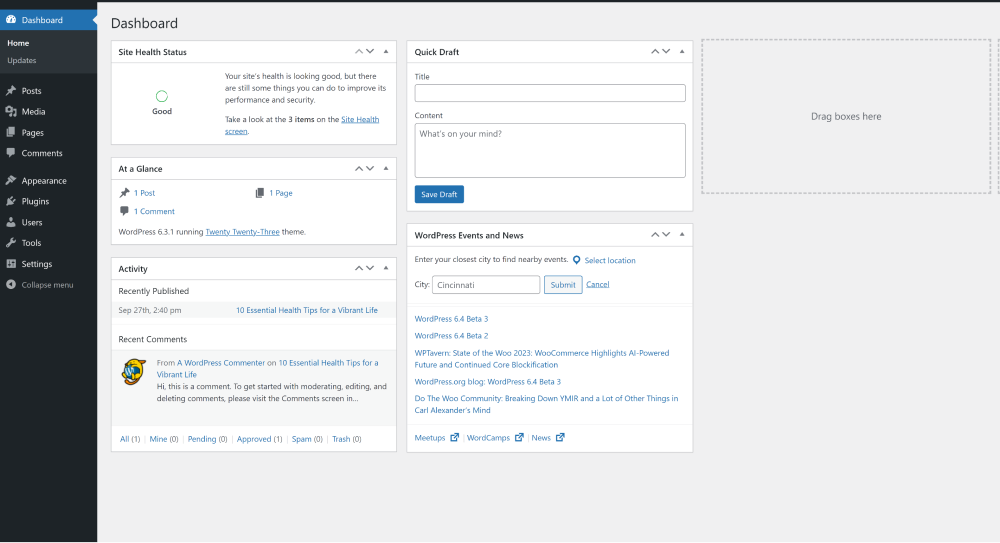The width and height of the screenshot is (1000, 543).
Task: Open the Posts menu pin icon
Action: [x=11, y=91]
